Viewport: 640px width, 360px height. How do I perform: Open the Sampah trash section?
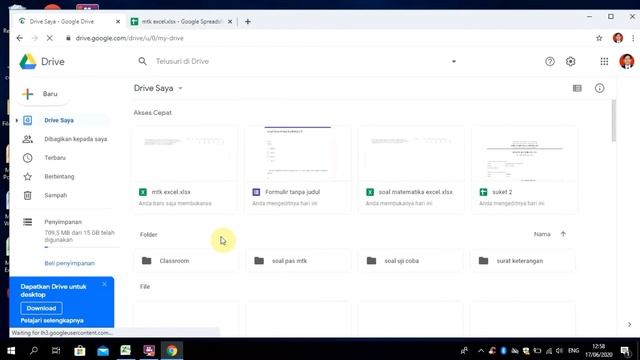56,195
